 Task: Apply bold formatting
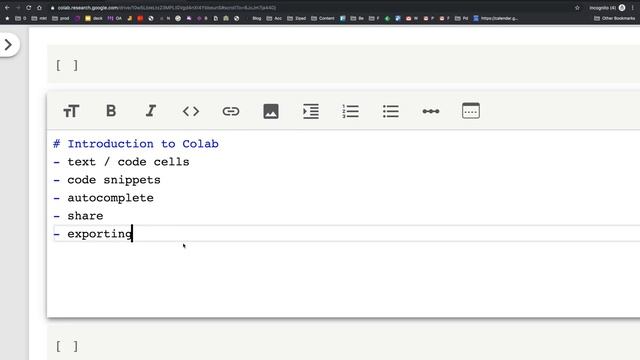[x=111, y=111]
